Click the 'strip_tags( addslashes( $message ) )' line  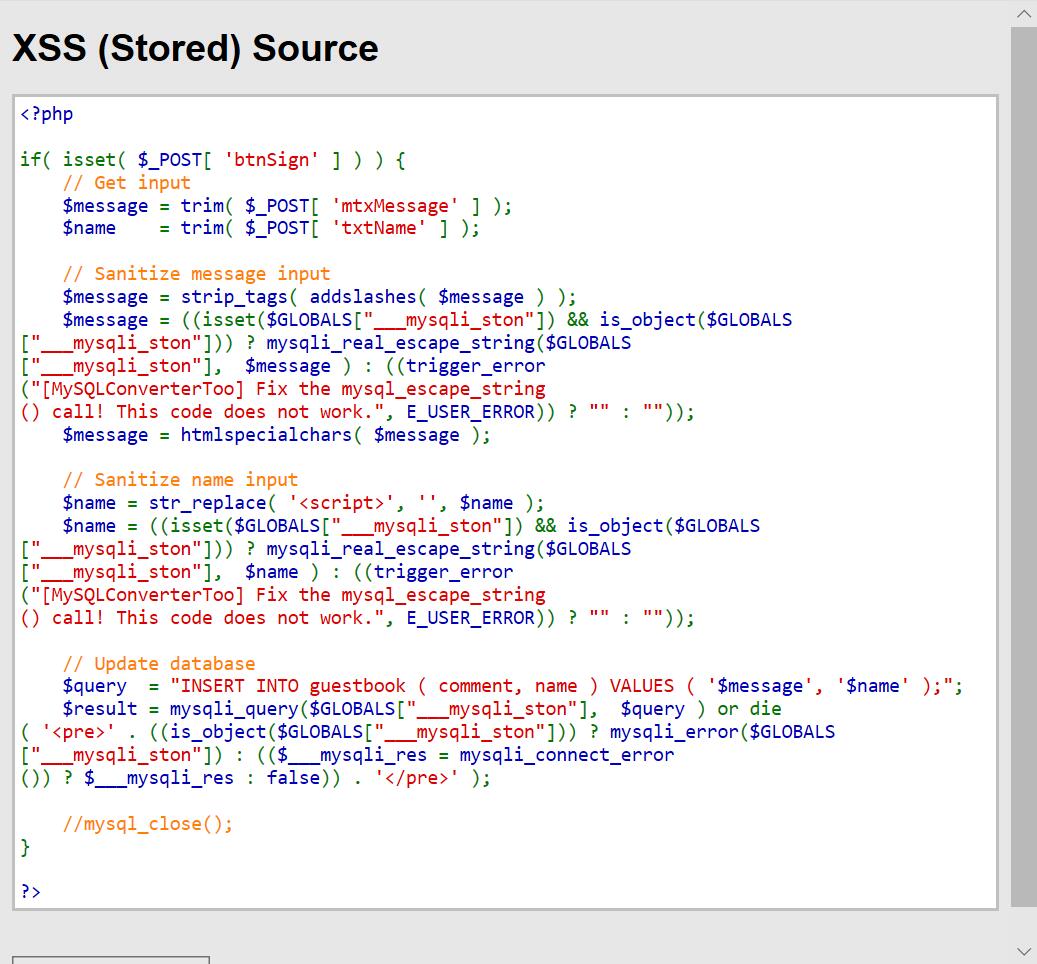pos(319,297)
